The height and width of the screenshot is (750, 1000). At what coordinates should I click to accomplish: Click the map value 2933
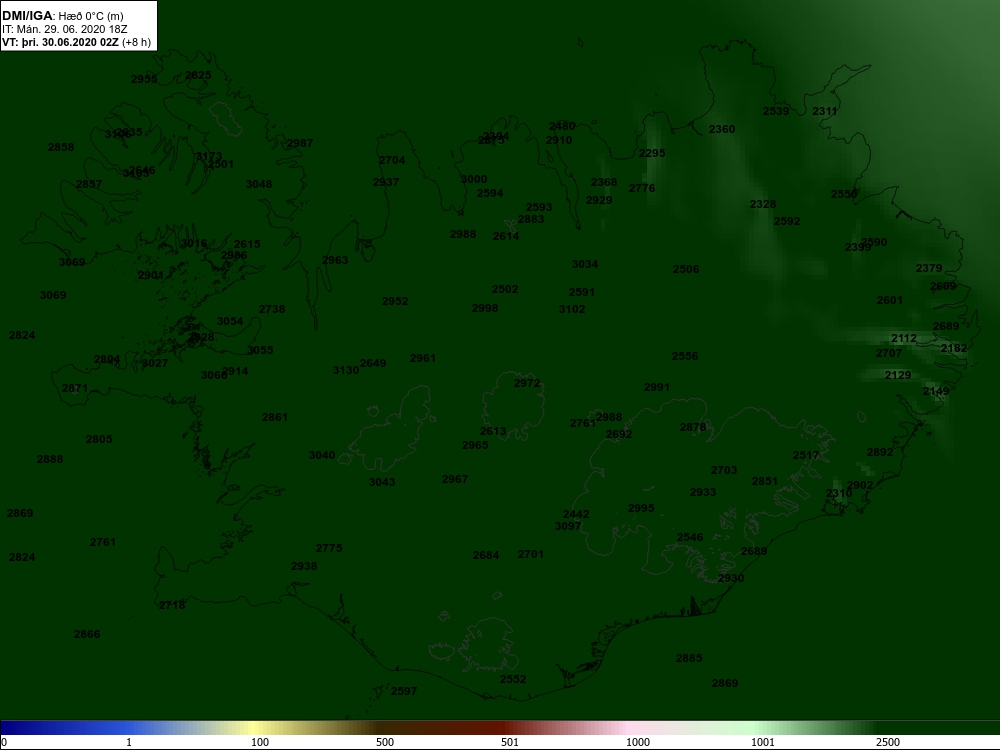tap(703, 492)
